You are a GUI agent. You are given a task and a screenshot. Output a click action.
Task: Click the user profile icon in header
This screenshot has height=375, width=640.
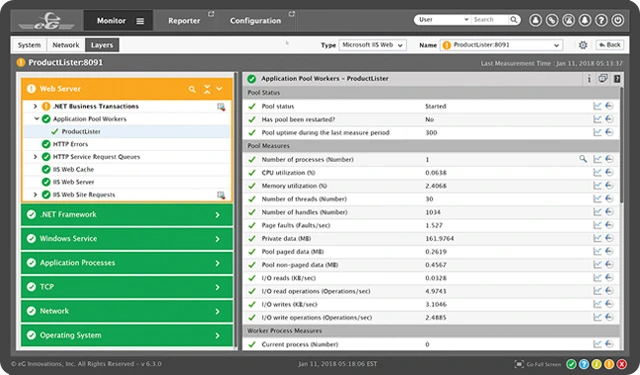(536, 20)
